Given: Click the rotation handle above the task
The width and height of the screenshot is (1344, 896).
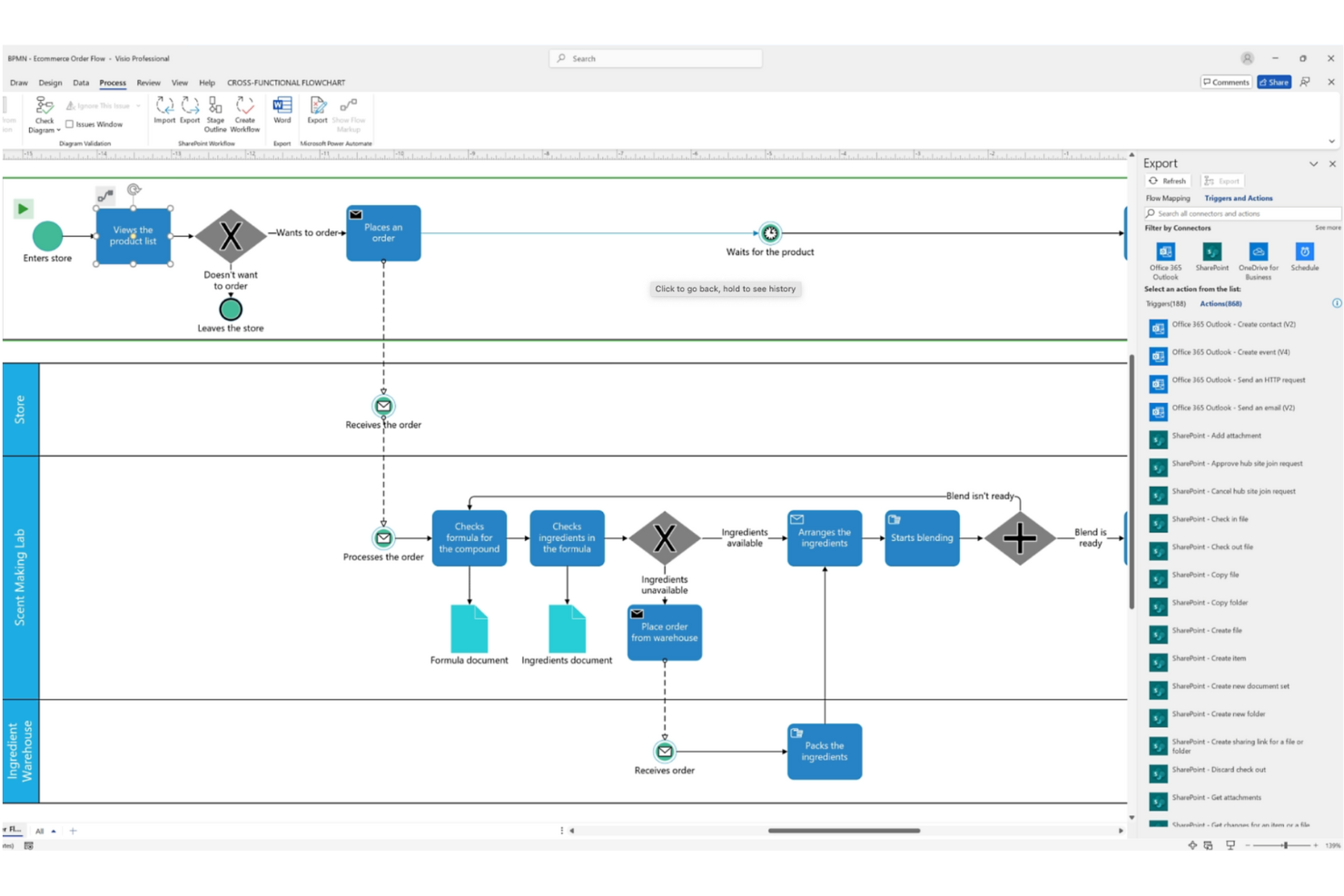Looking at the screenshot, I should tap(133, 190).
